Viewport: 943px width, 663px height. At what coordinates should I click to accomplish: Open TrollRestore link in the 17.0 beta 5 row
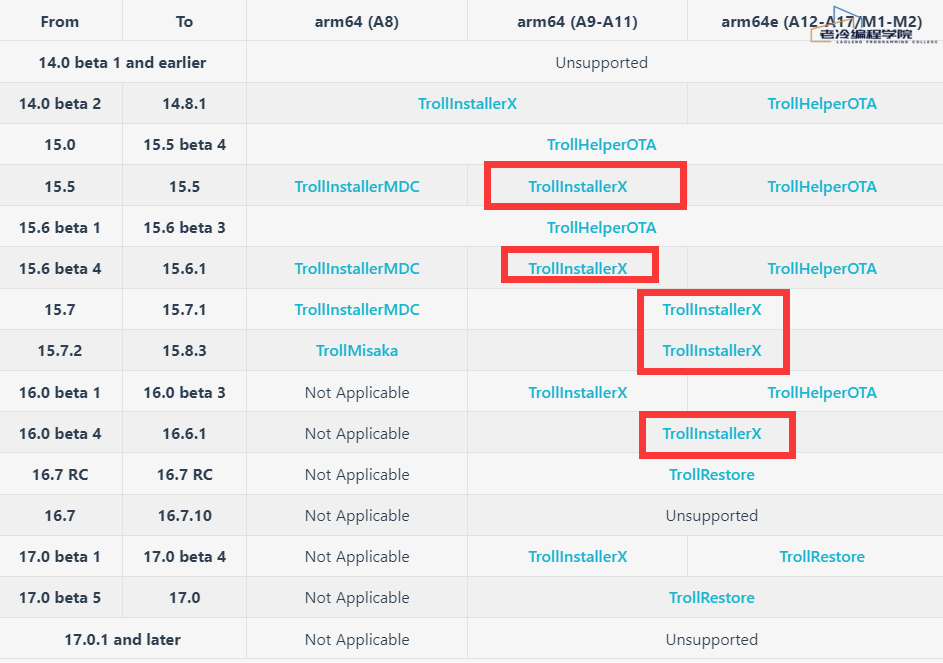tap(711, 597)
